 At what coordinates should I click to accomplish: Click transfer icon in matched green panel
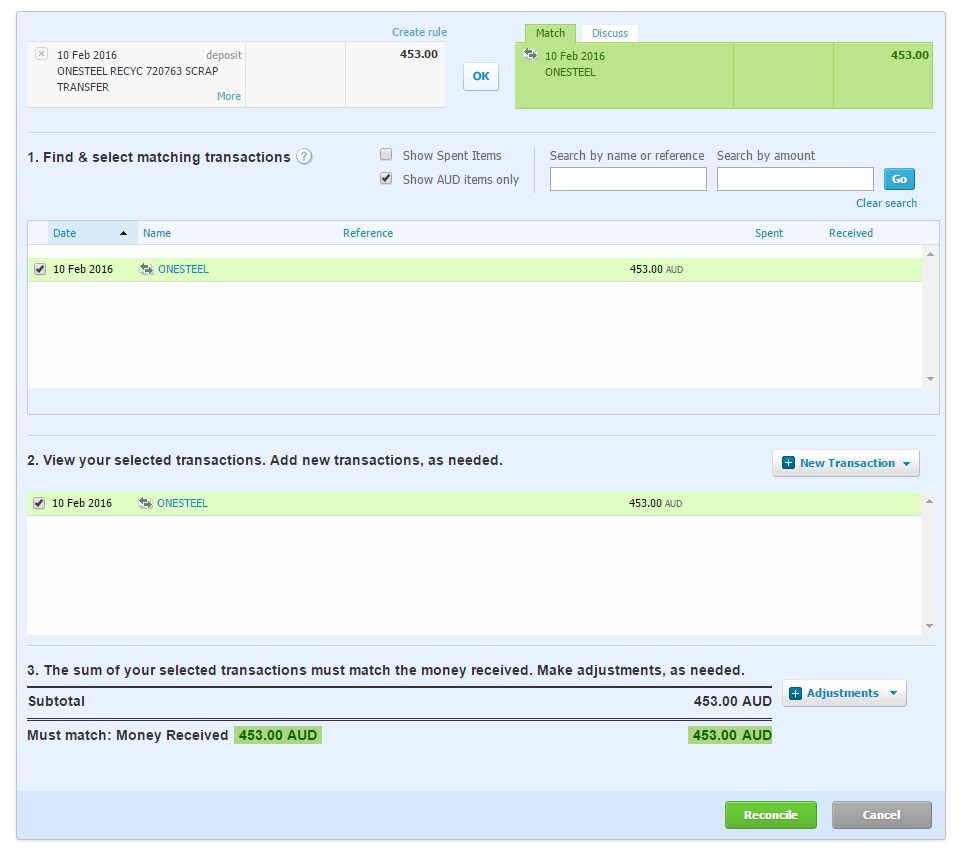tap(530, 54)
